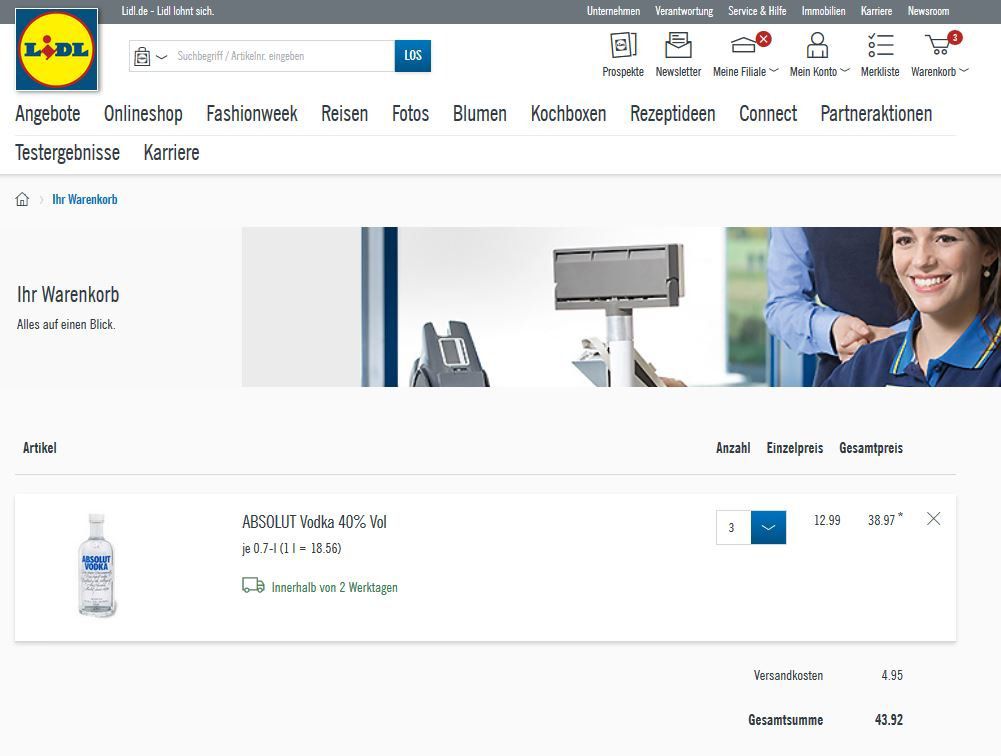Open the Connect menu item
The width and height of the screenshot is (1001, 756).
(x=768, y=114)
